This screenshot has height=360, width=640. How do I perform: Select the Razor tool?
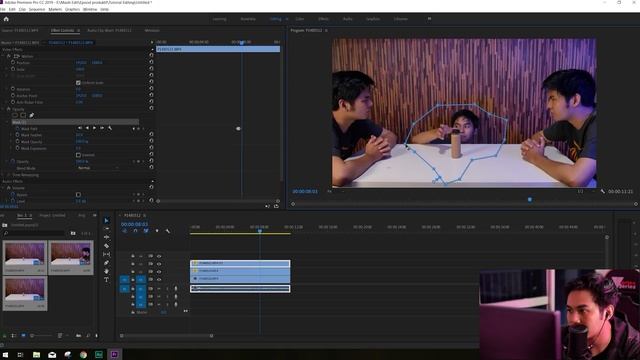[107, 246]
